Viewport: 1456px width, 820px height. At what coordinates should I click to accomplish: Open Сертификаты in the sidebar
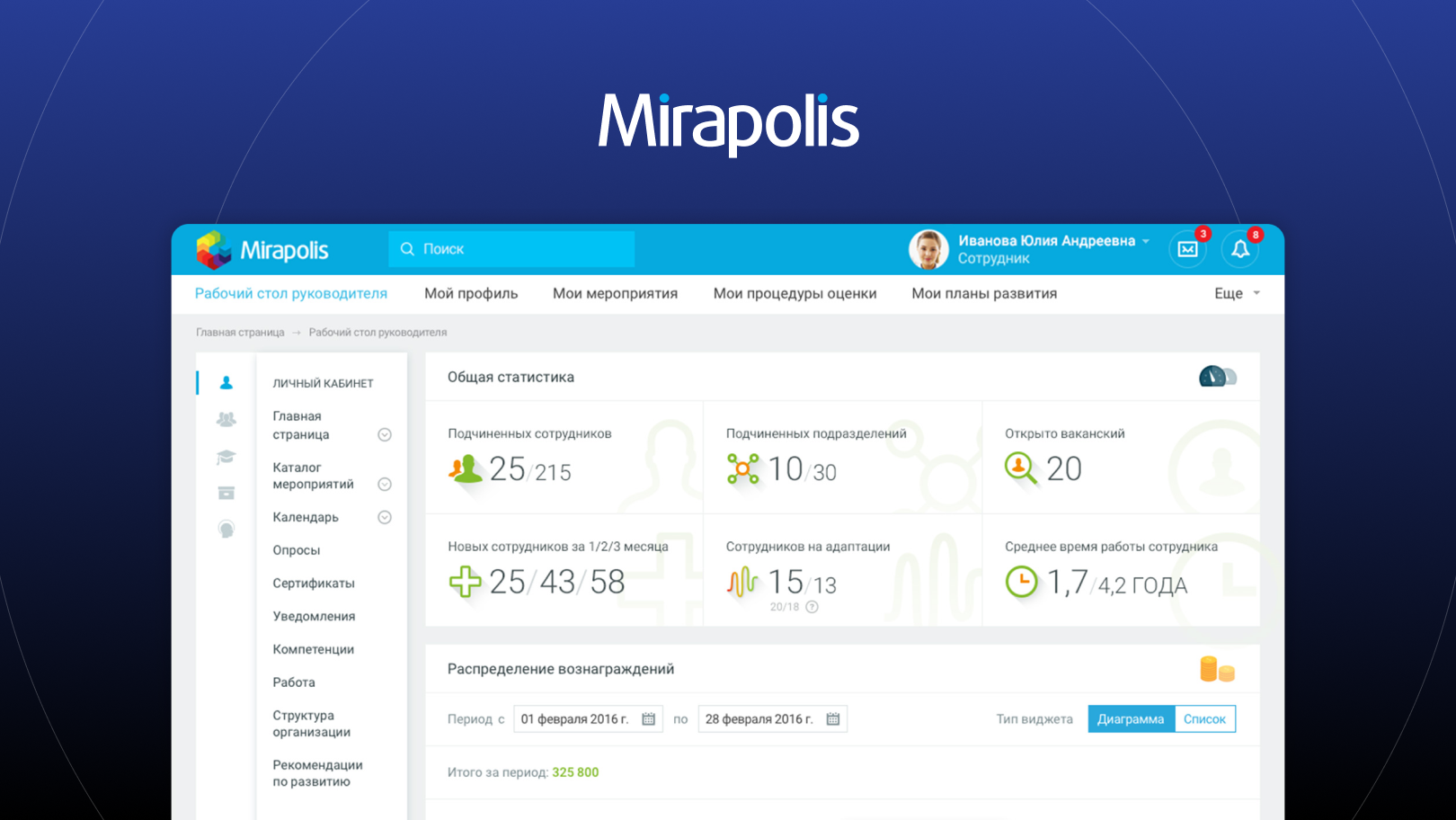[314, 584]
